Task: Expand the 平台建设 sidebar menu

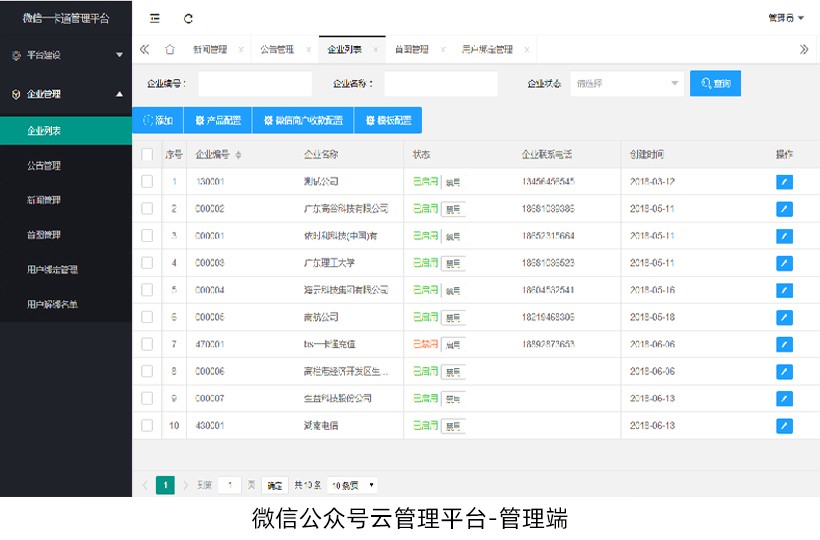Action: pos(66,55)
